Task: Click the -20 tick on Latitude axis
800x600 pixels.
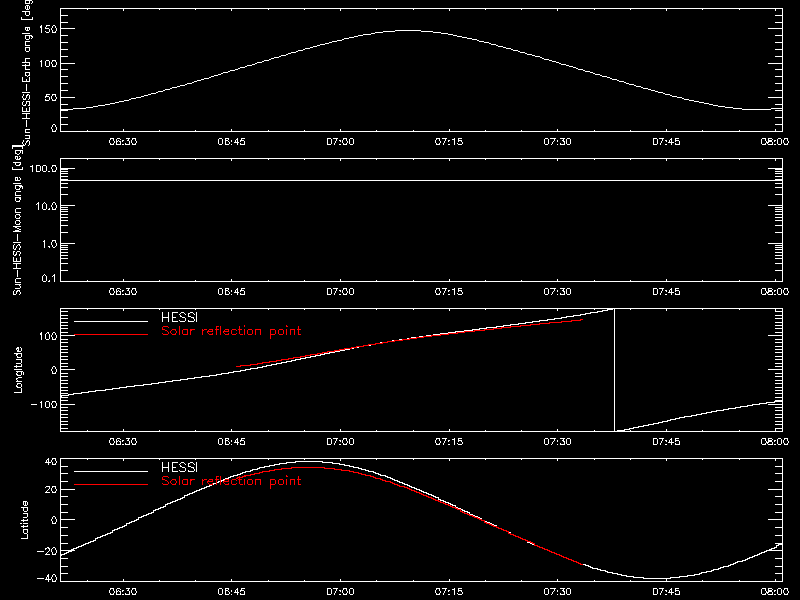Action: [x=47, y=551]
